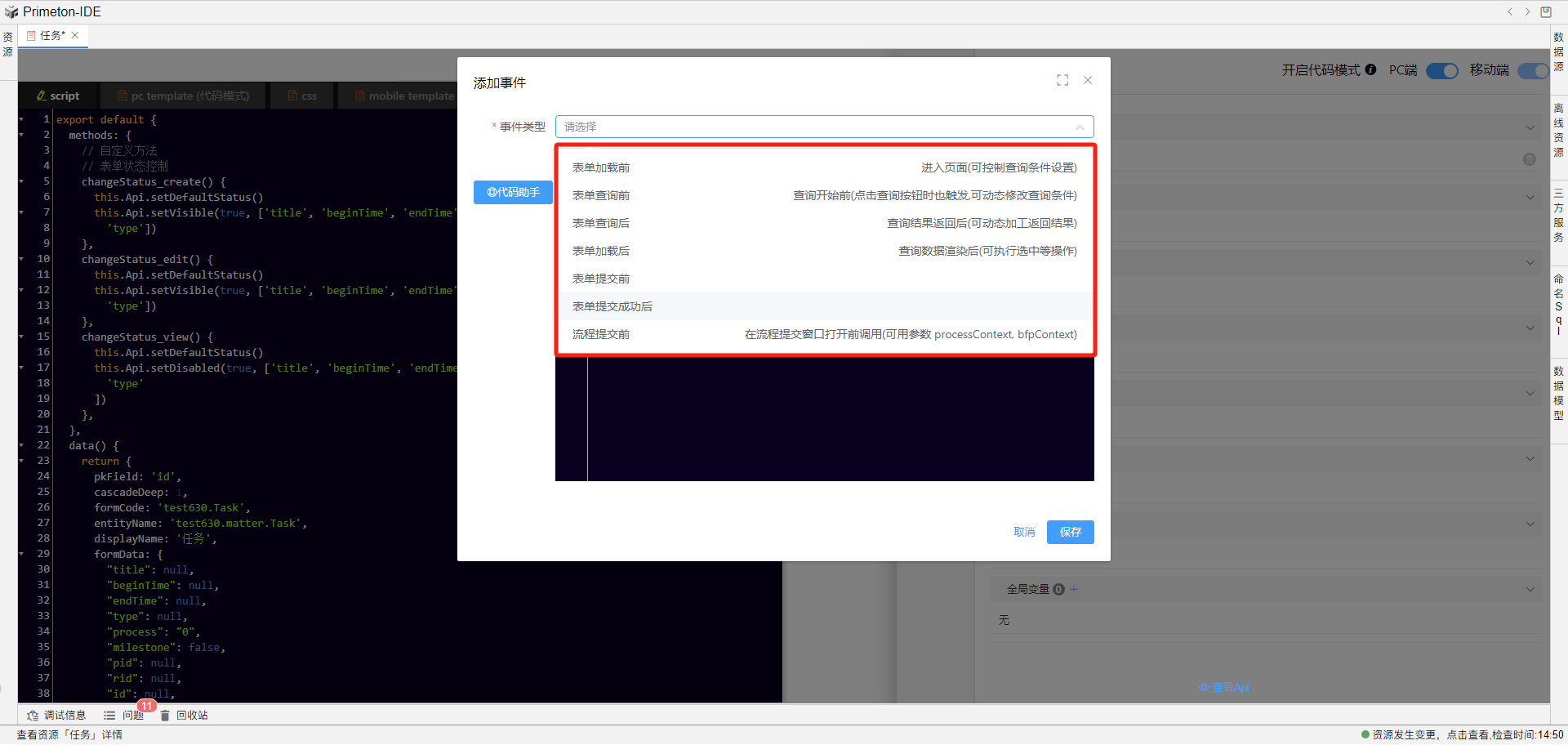
Task: Select the 表单加载后 event option
Action: coord(825,251)
